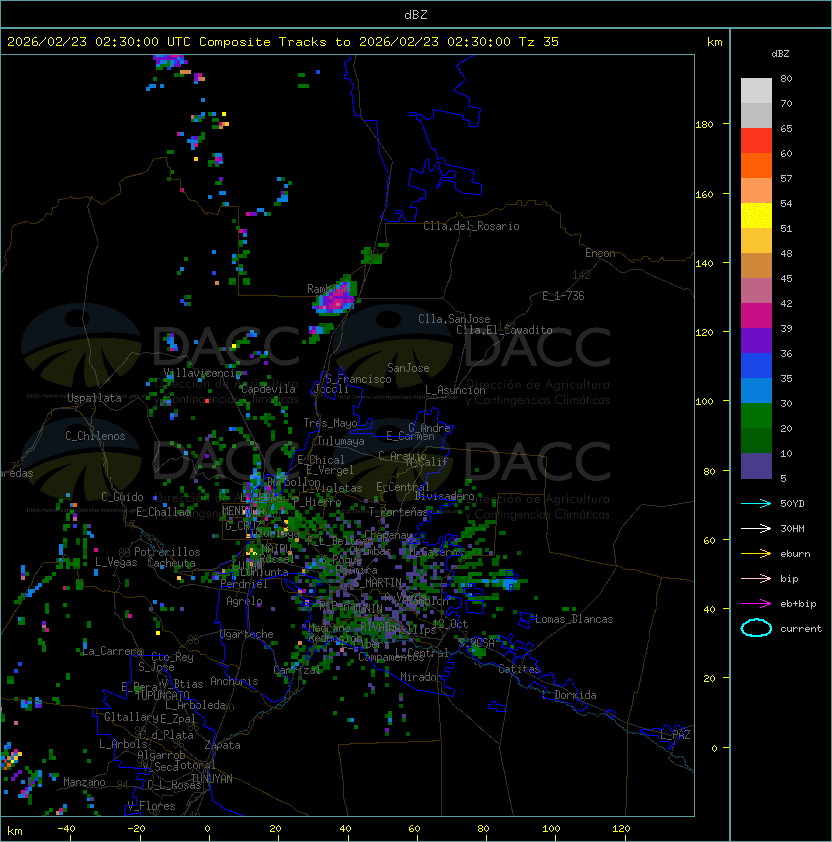Click the 'Anchoris' map label
The image size is (832, 842).
click(x=234, y=681)
